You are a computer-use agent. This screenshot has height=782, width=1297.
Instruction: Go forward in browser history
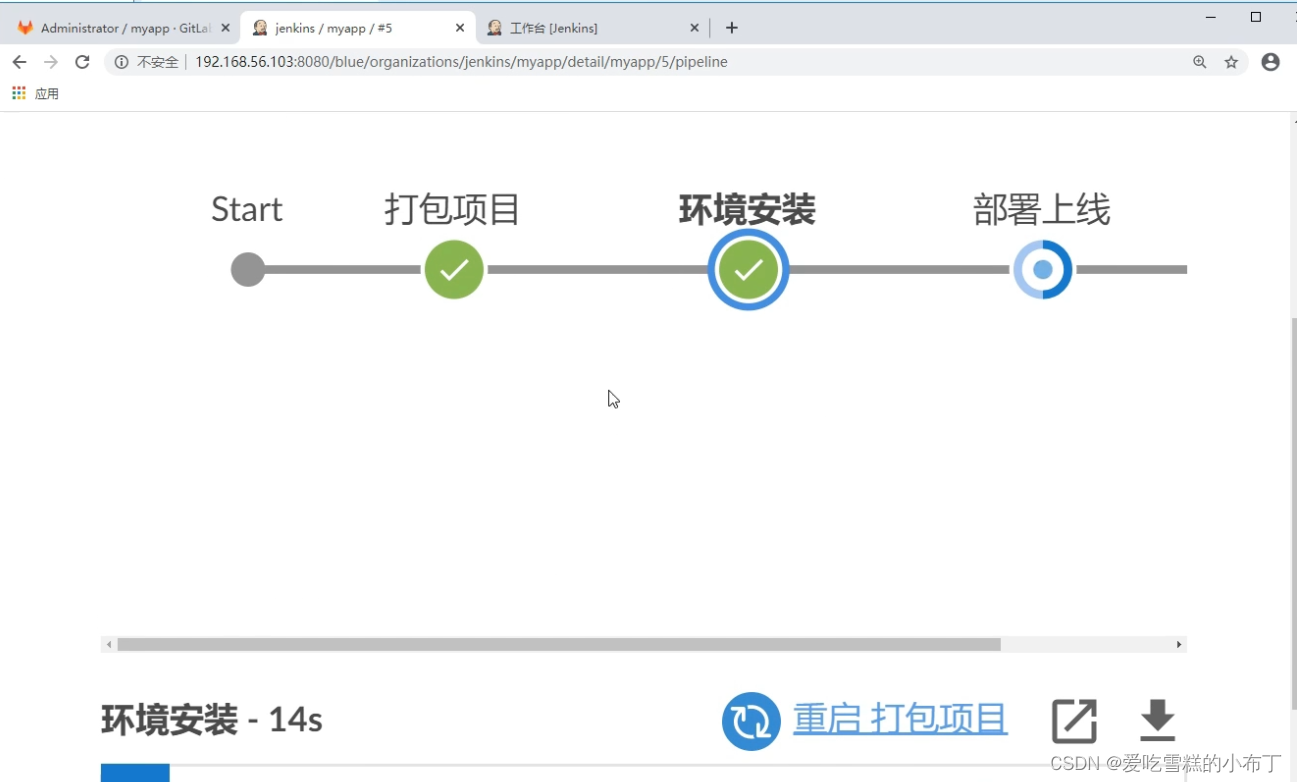coord(51,62)
